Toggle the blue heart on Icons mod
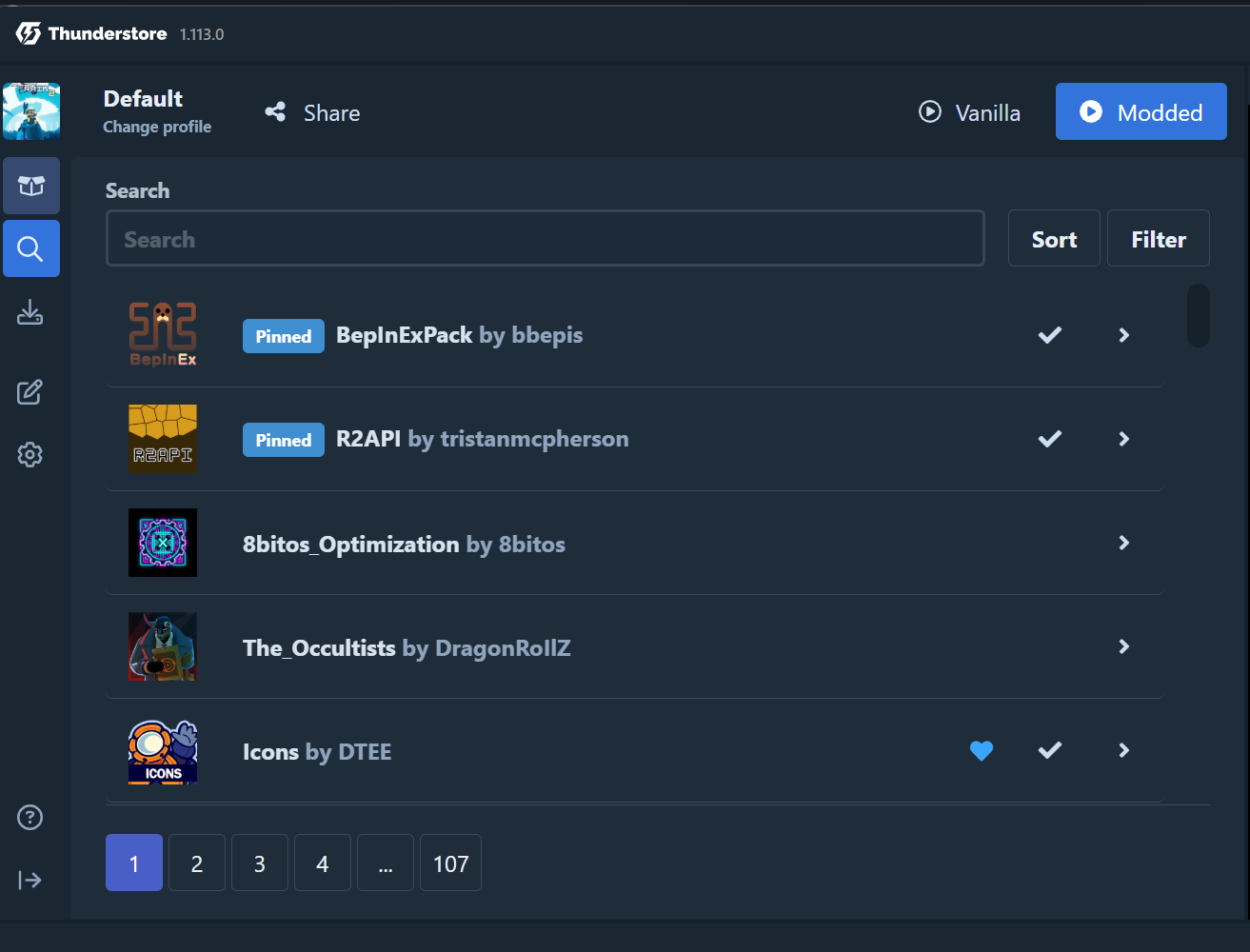The width and height of the screenshot is (1250, 952). coord(982,751)
